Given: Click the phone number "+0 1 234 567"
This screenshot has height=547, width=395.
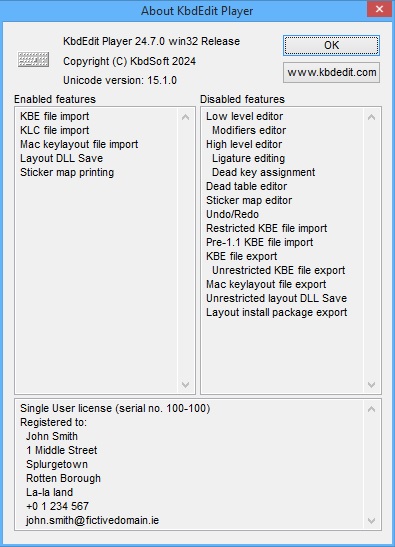Looking at the screenshot, I should coord(57,506).
